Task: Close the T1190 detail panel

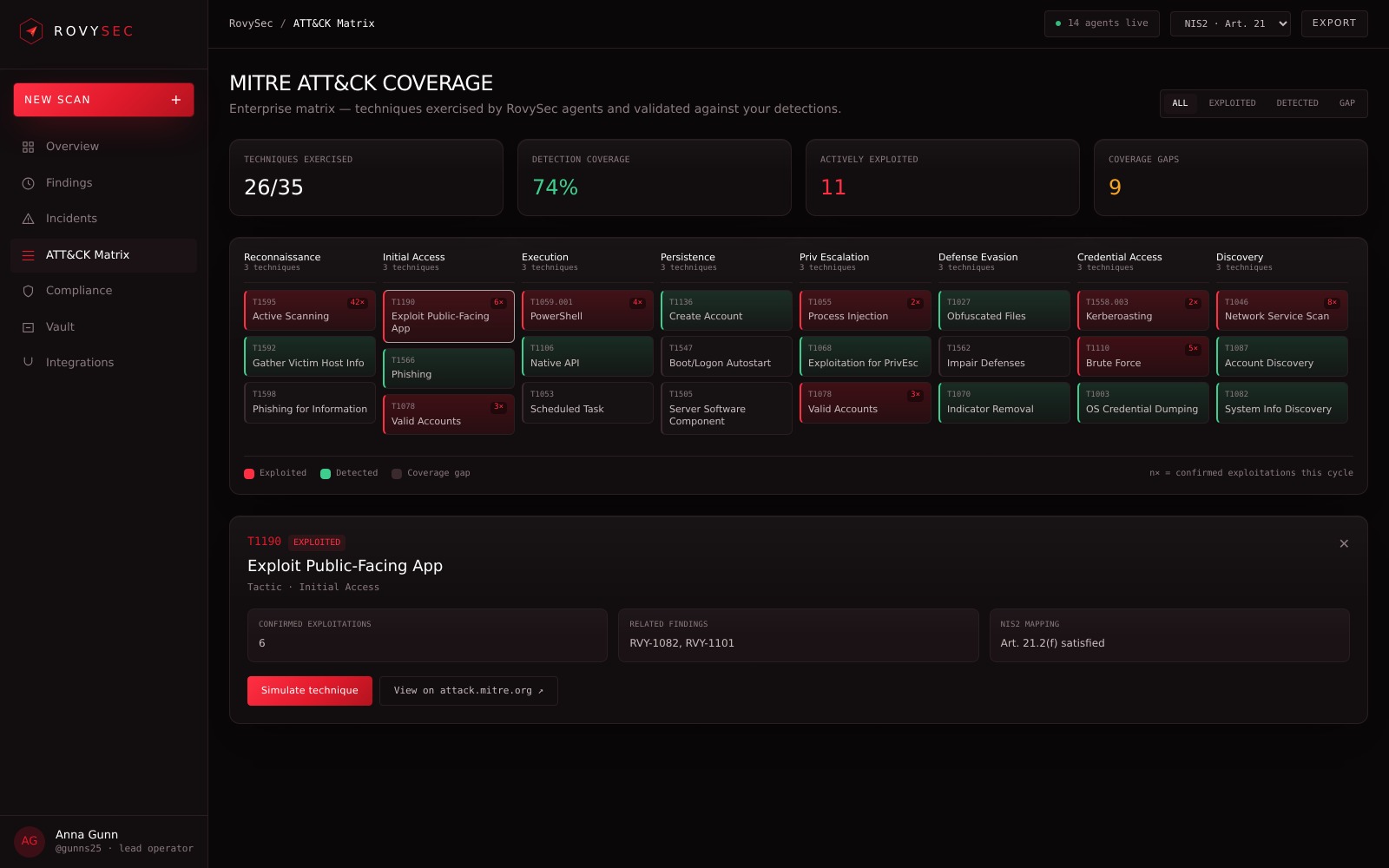Action: click(x=1344, y=543)
